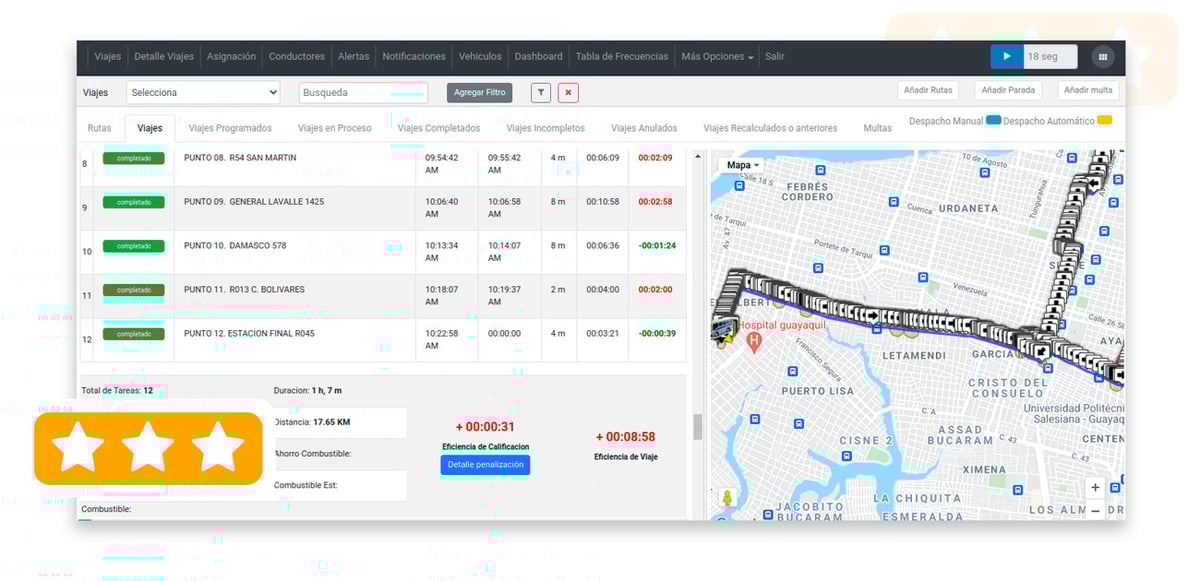The width and height of the screenshot is (1200, 581).
Task: Click the Añadir Rutas button
Action: click(928, 91)
